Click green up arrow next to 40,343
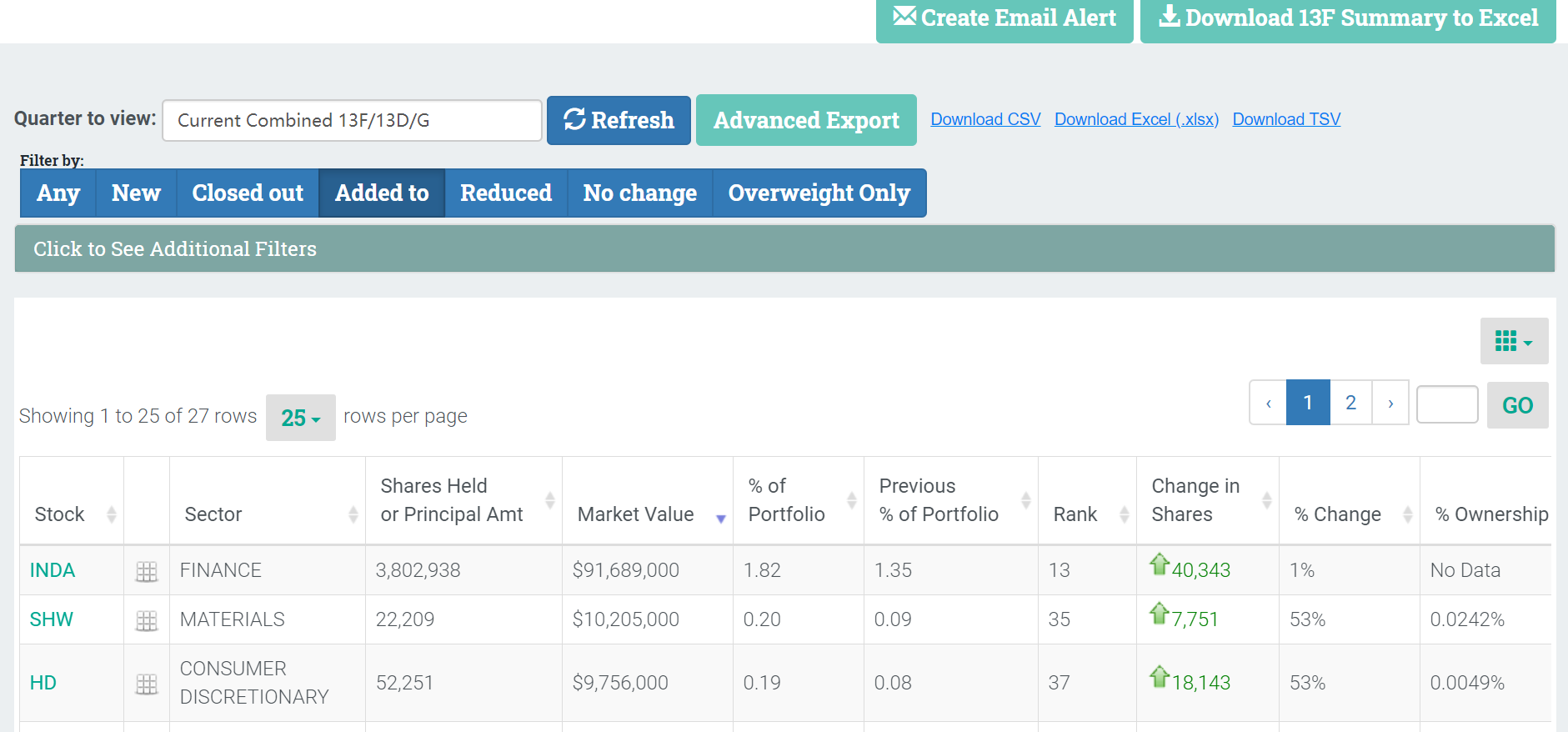 click(1160, 564)
